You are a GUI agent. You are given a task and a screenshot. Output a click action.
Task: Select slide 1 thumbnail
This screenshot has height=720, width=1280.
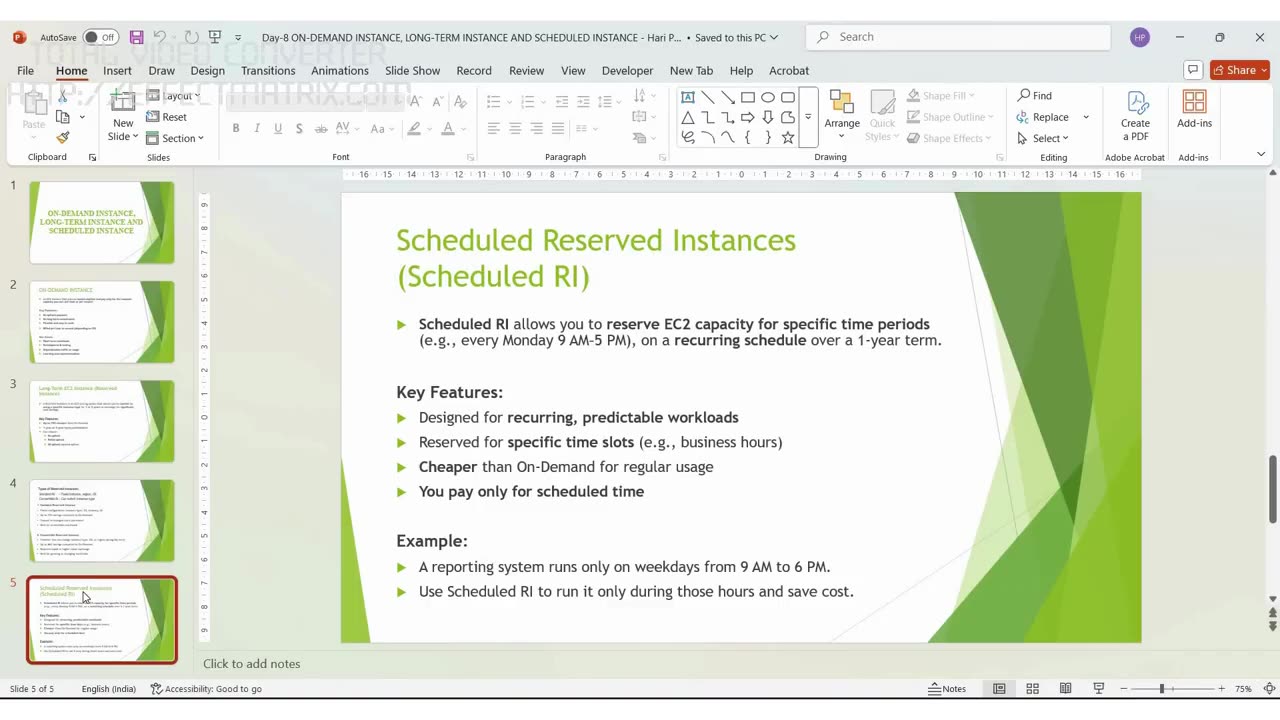coord(102,222)
